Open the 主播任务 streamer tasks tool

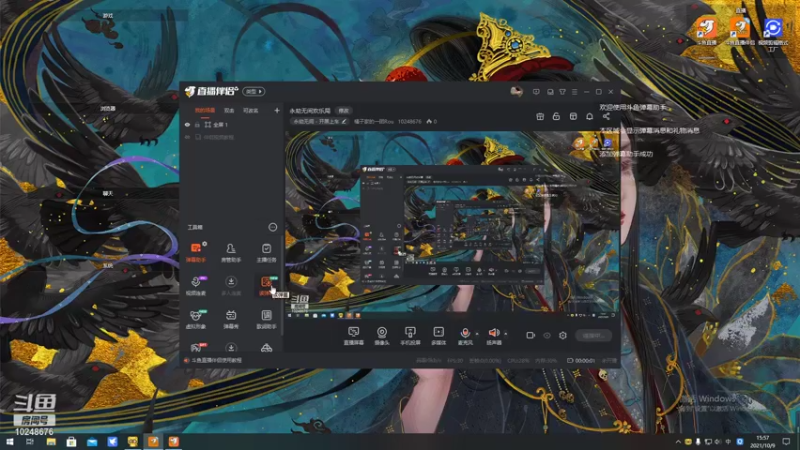tap(266, 253)
